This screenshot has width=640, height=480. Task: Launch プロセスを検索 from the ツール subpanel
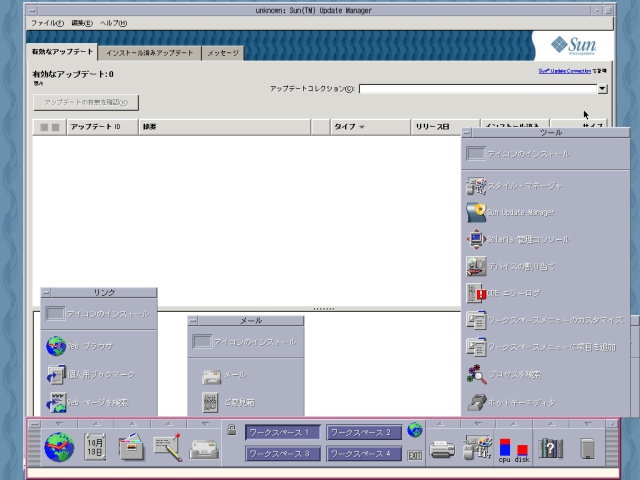(x=504, y=374)
